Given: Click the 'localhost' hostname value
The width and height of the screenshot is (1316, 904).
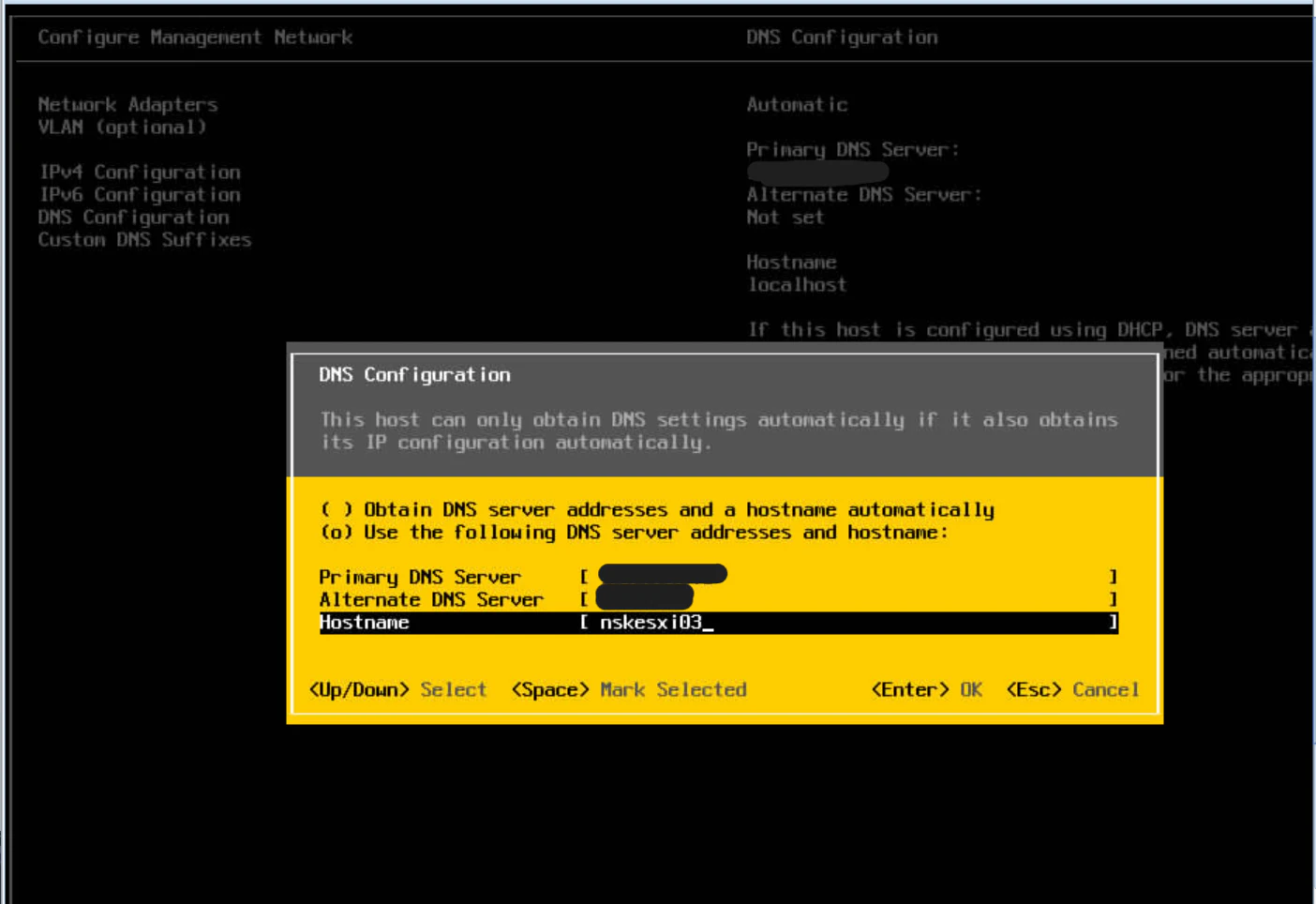Looking at the screenshot, I should [x=797, y=285].
